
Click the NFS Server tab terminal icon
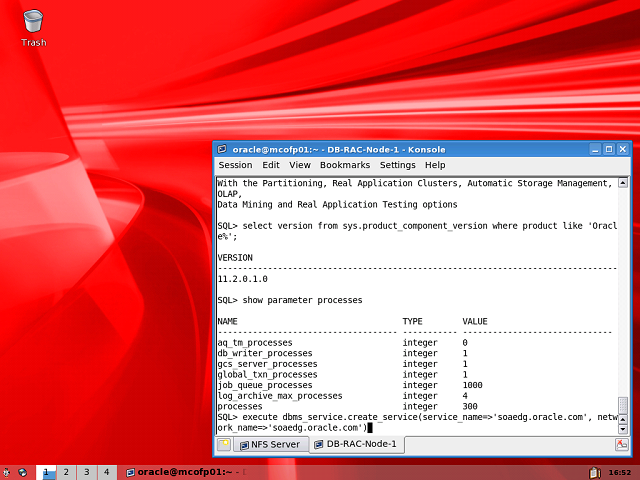[244, 445]
